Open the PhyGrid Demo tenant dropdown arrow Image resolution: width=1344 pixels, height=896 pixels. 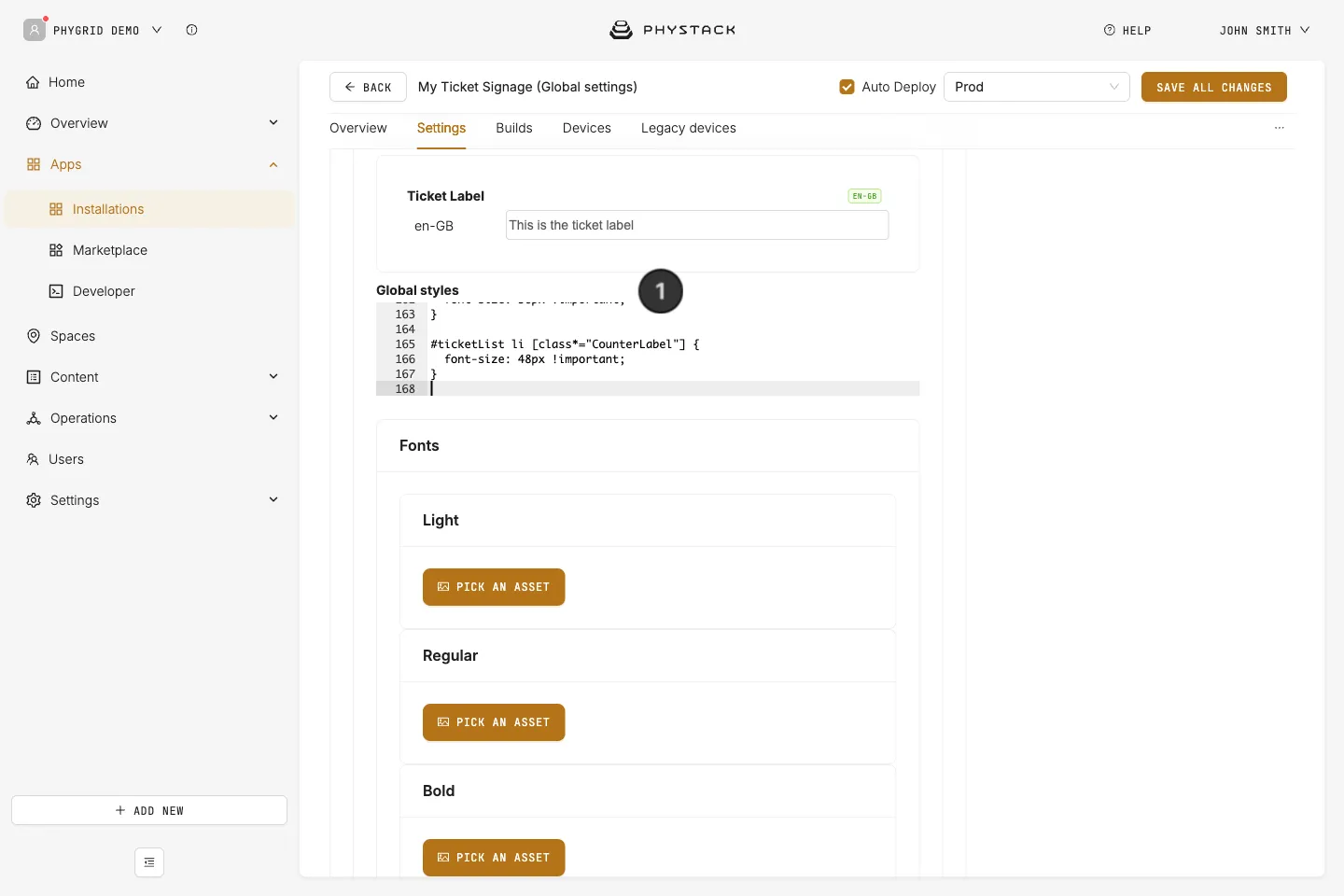[157, 30]
